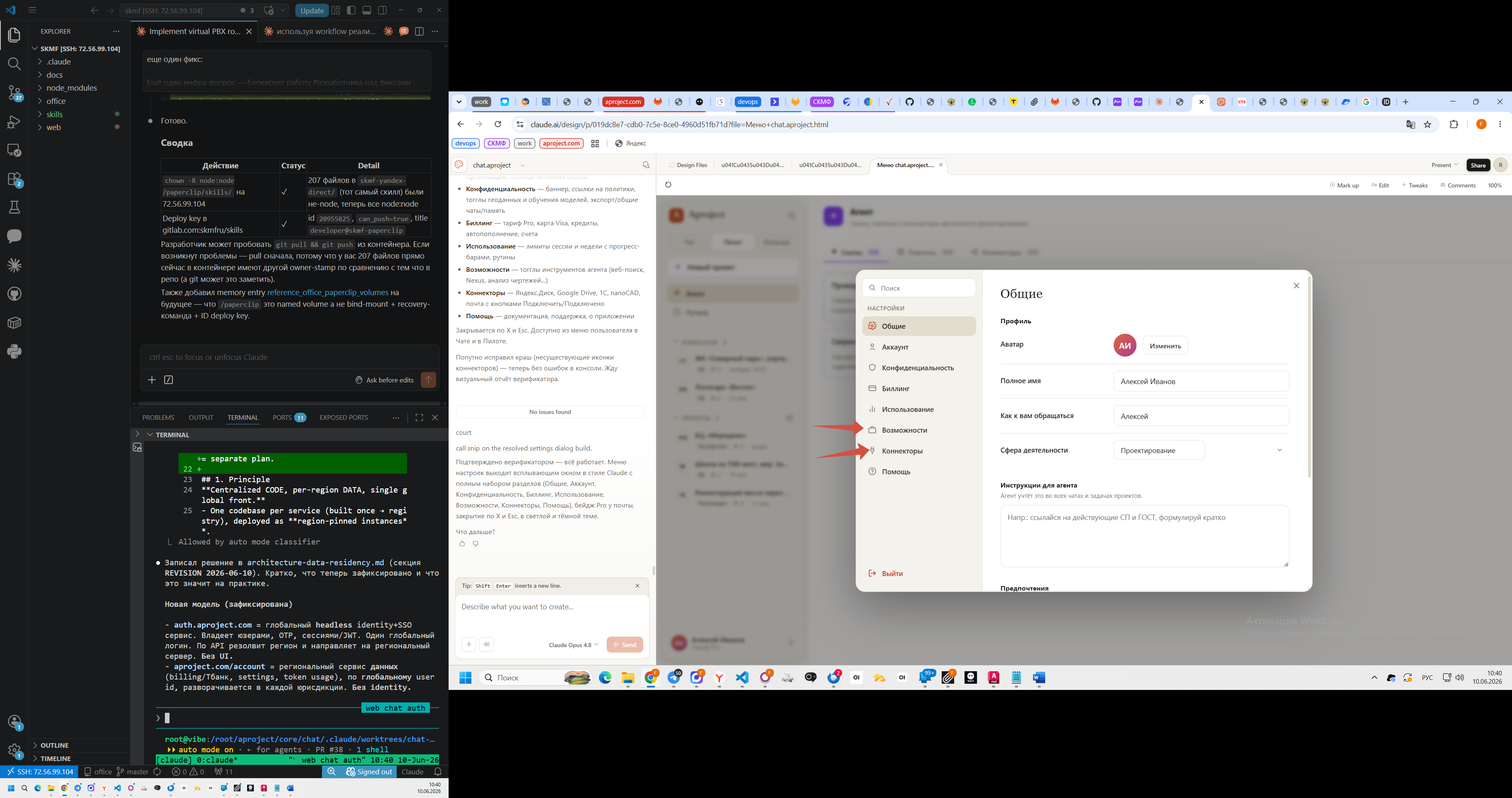
Task: Open the reference_office_paperclip_volumes link
Action: [327, 293]
